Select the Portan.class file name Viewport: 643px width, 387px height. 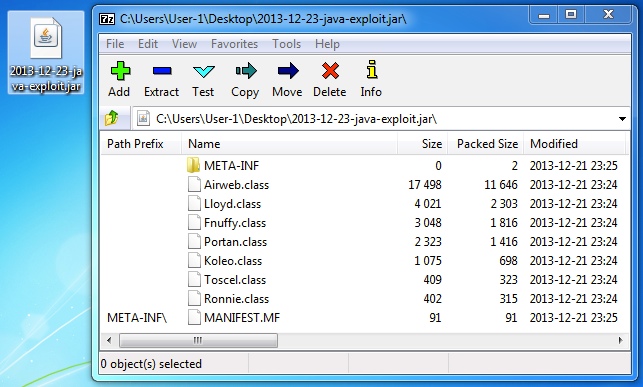[235, 242]
